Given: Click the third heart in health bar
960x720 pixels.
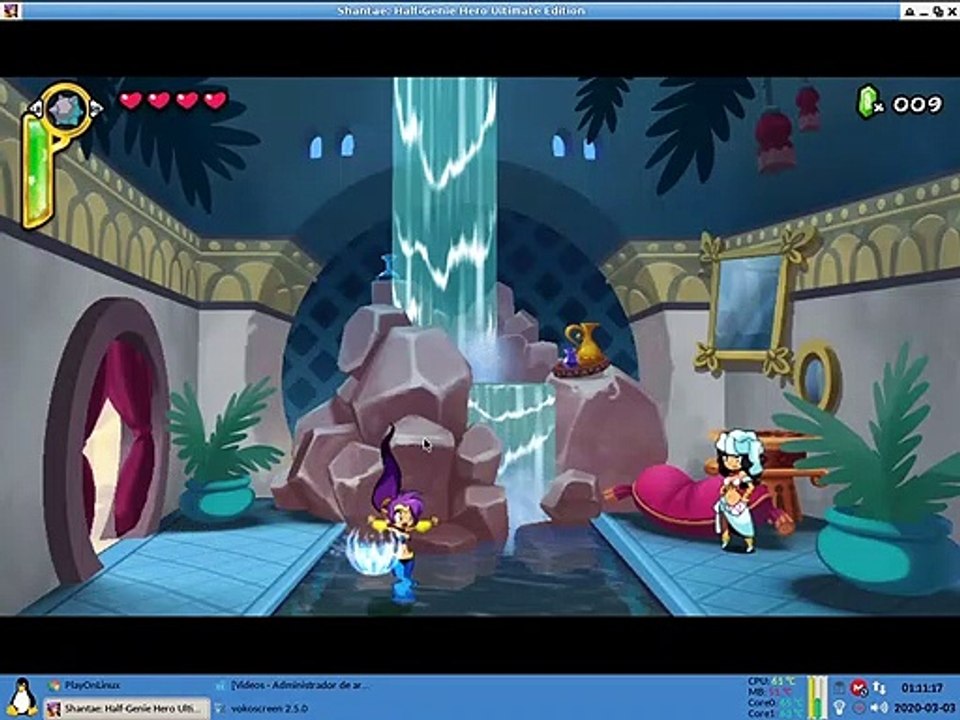Looking at the screenshot, I should pos(187,100).
